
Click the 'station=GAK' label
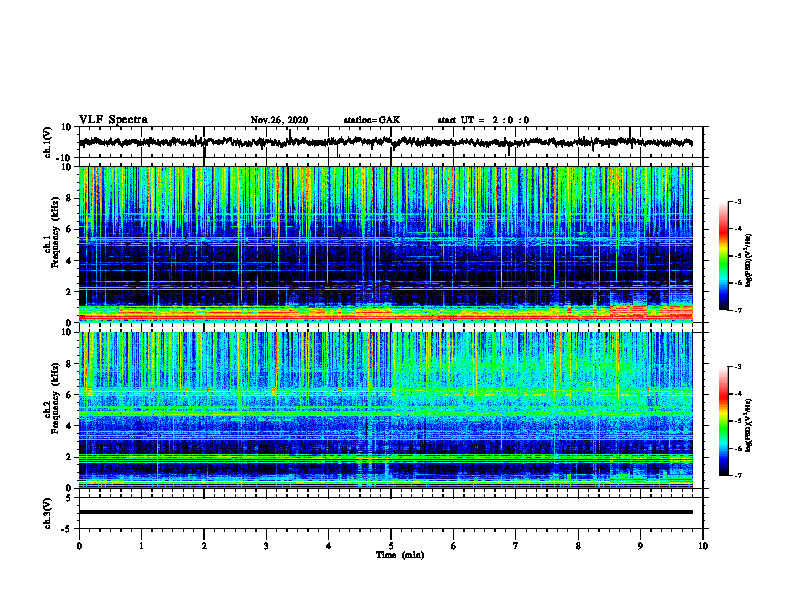pos(372,120)
